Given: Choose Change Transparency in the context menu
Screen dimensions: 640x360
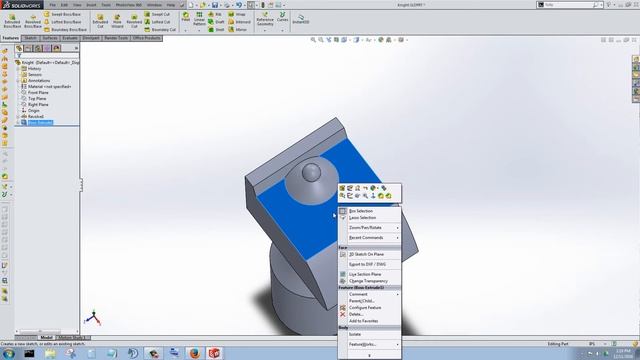Looking at the screenshot, I should click(369, 281).
